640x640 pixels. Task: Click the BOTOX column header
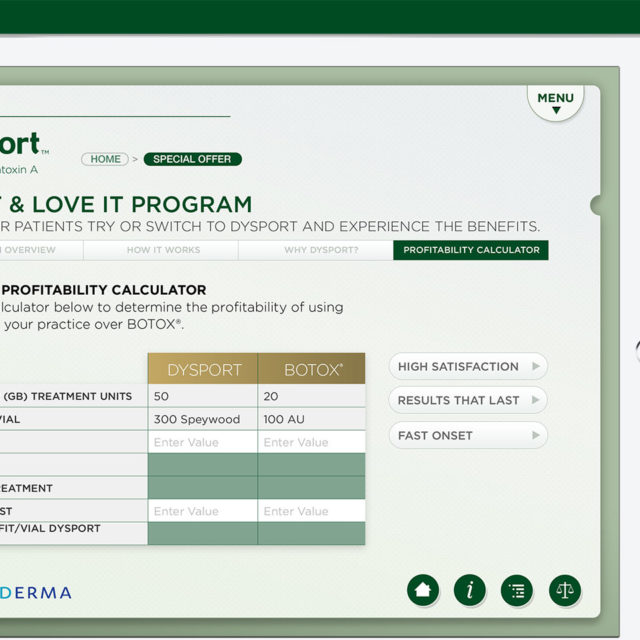coord(312,369)
